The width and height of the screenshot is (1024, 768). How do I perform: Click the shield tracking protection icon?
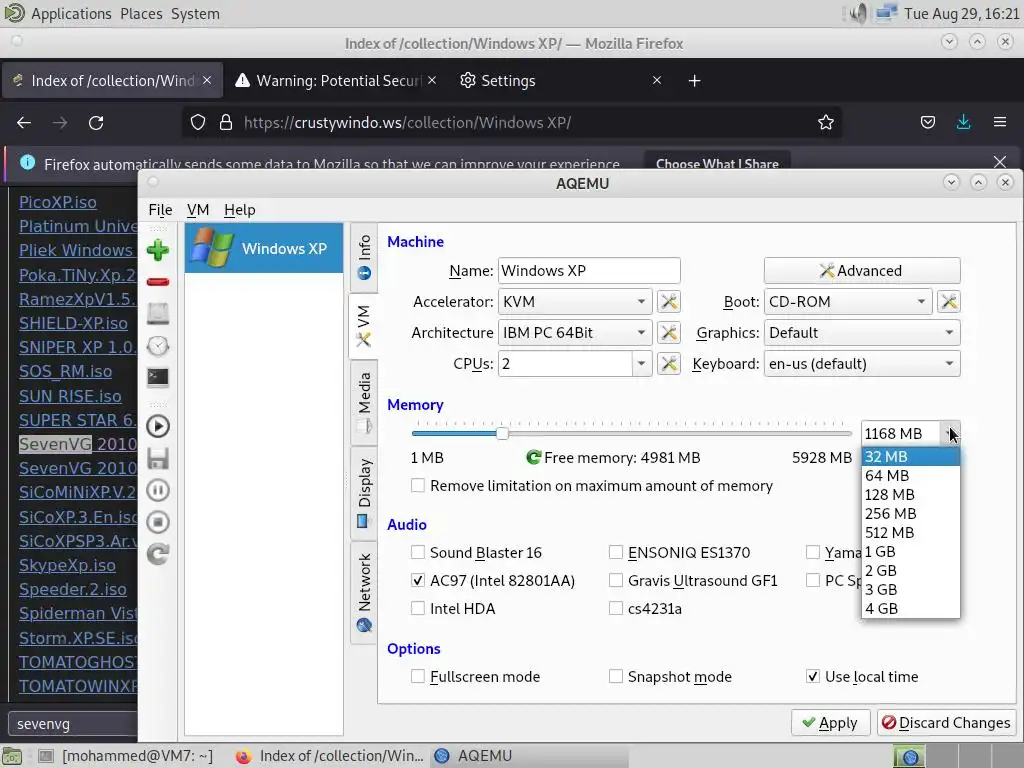198,123
